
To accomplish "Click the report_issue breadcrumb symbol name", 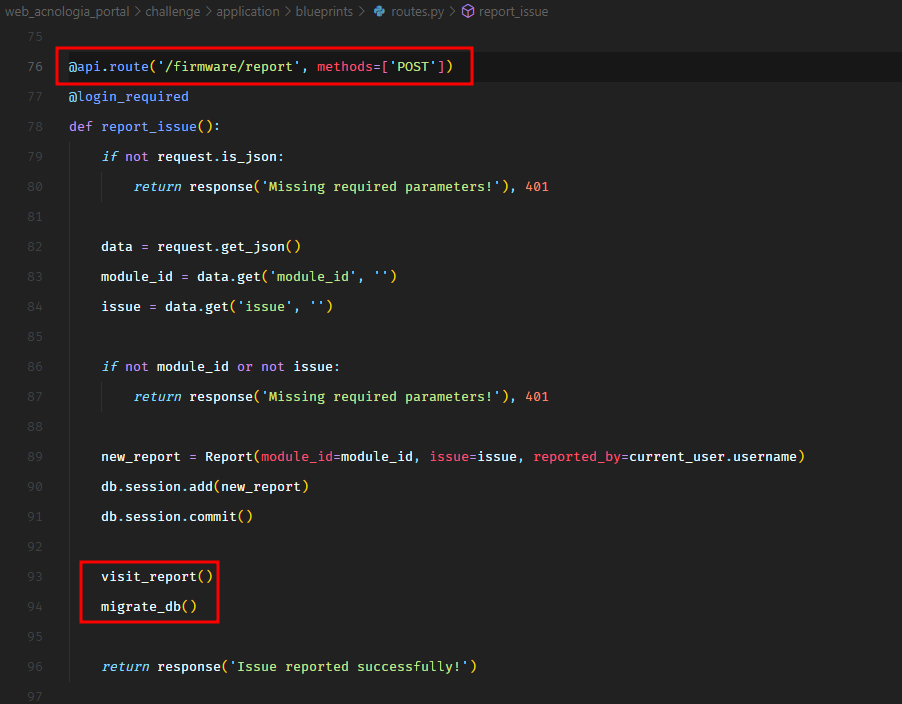I will point(513,12).
